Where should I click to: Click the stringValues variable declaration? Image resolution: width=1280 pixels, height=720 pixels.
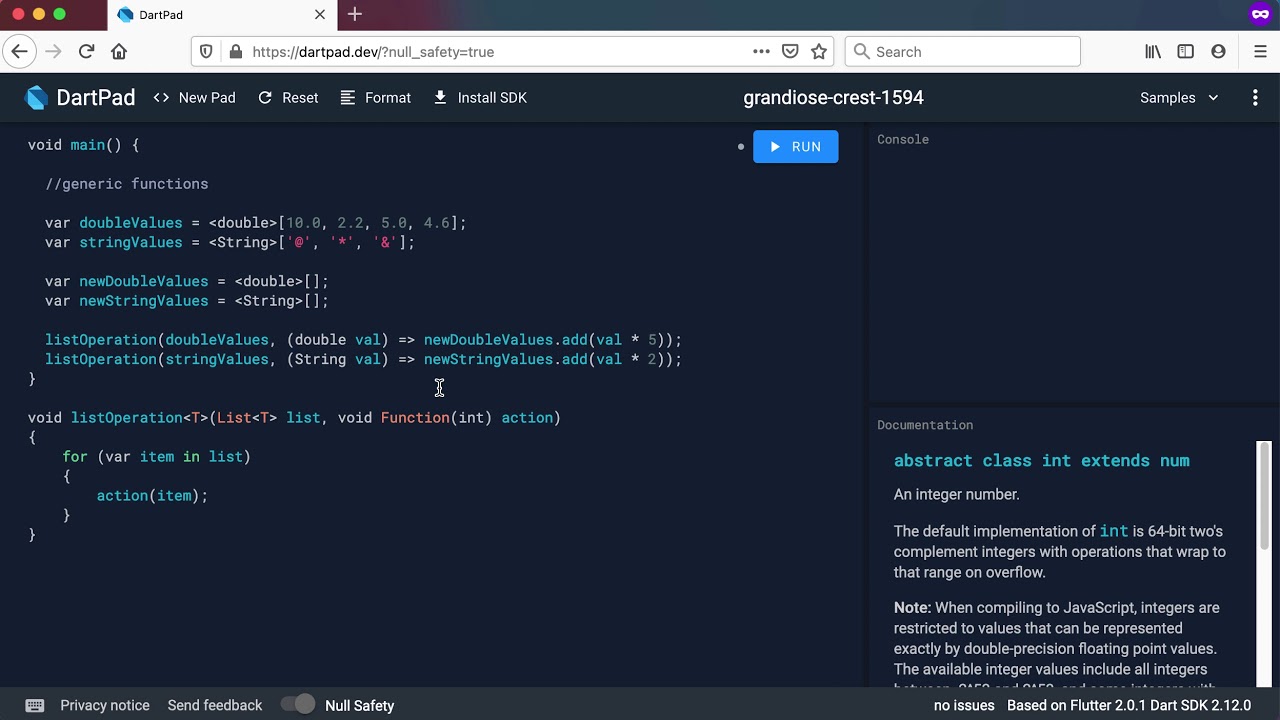tap(230, 242)
